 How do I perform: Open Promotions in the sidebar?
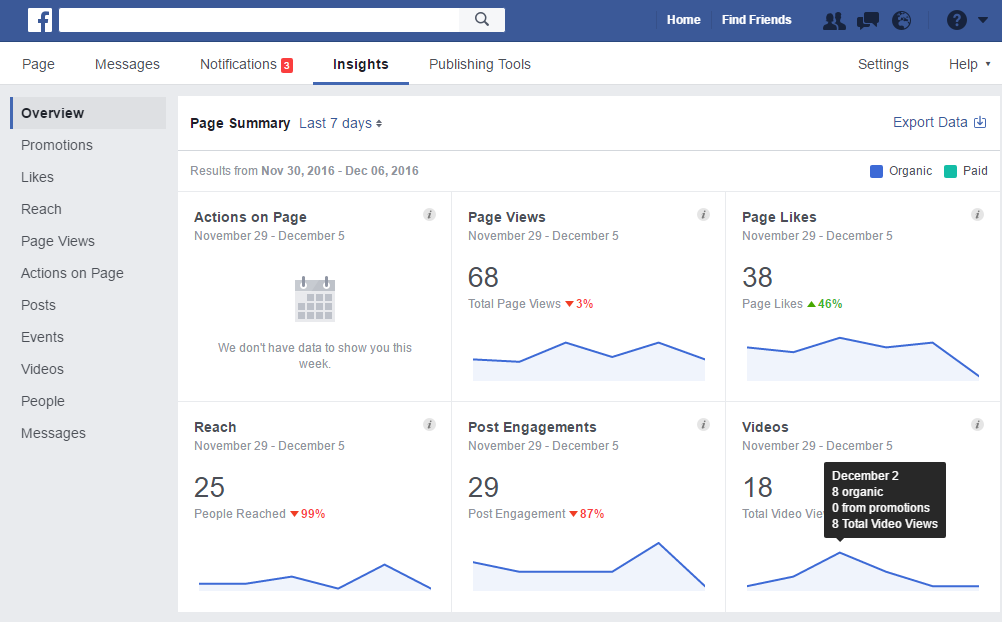pos(57,145)
